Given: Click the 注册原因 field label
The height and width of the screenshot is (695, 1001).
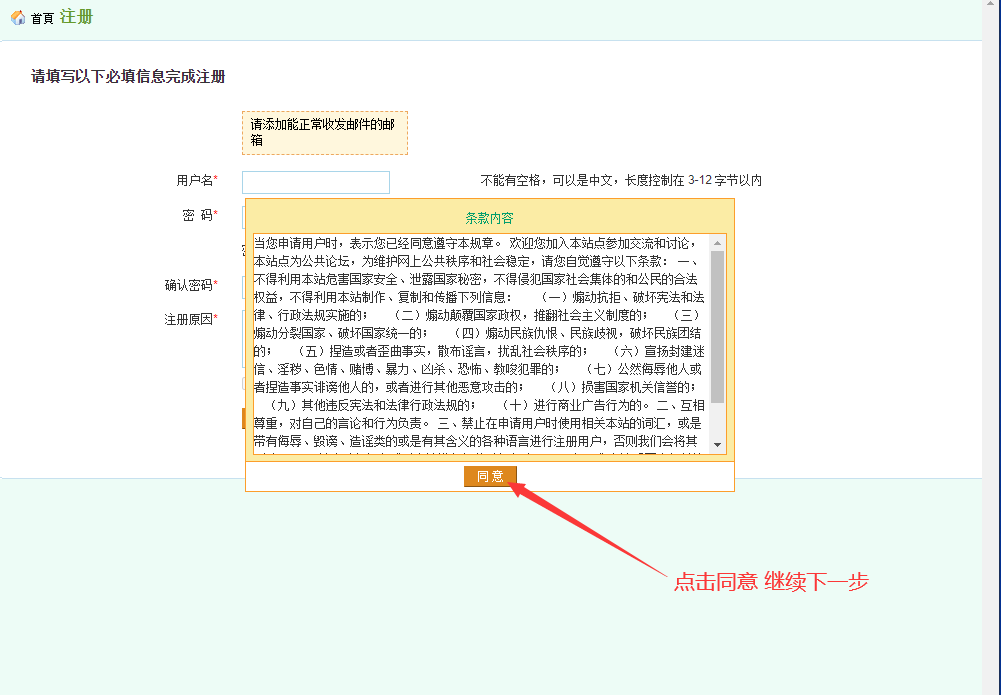Looking at the screenshot, I should (x=188, y=319).
